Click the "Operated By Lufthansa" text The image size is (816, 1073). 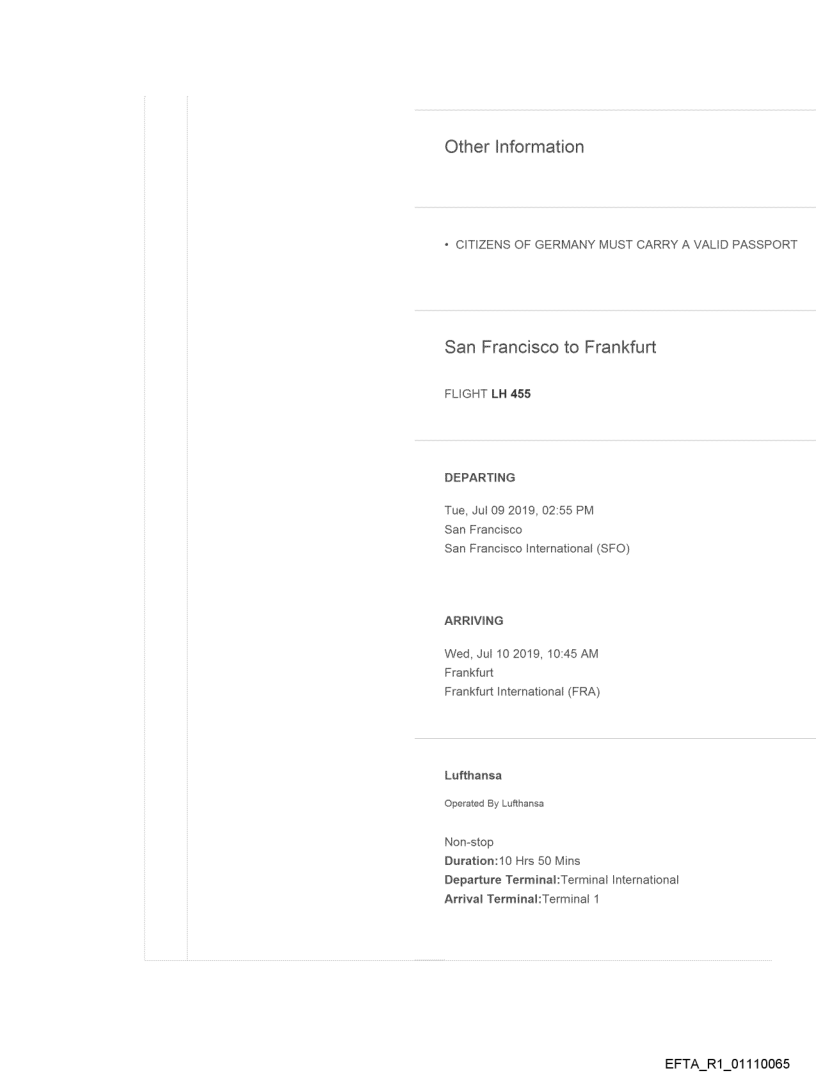tap(486, 803)
